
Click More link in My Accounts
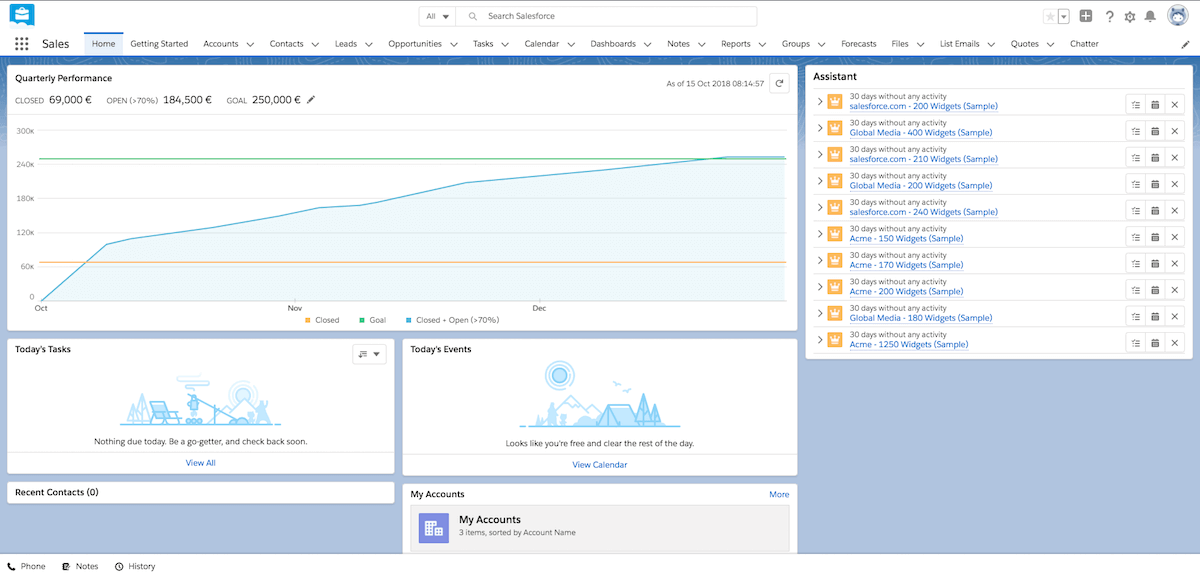pyautogui.click(x=779, y=494)
